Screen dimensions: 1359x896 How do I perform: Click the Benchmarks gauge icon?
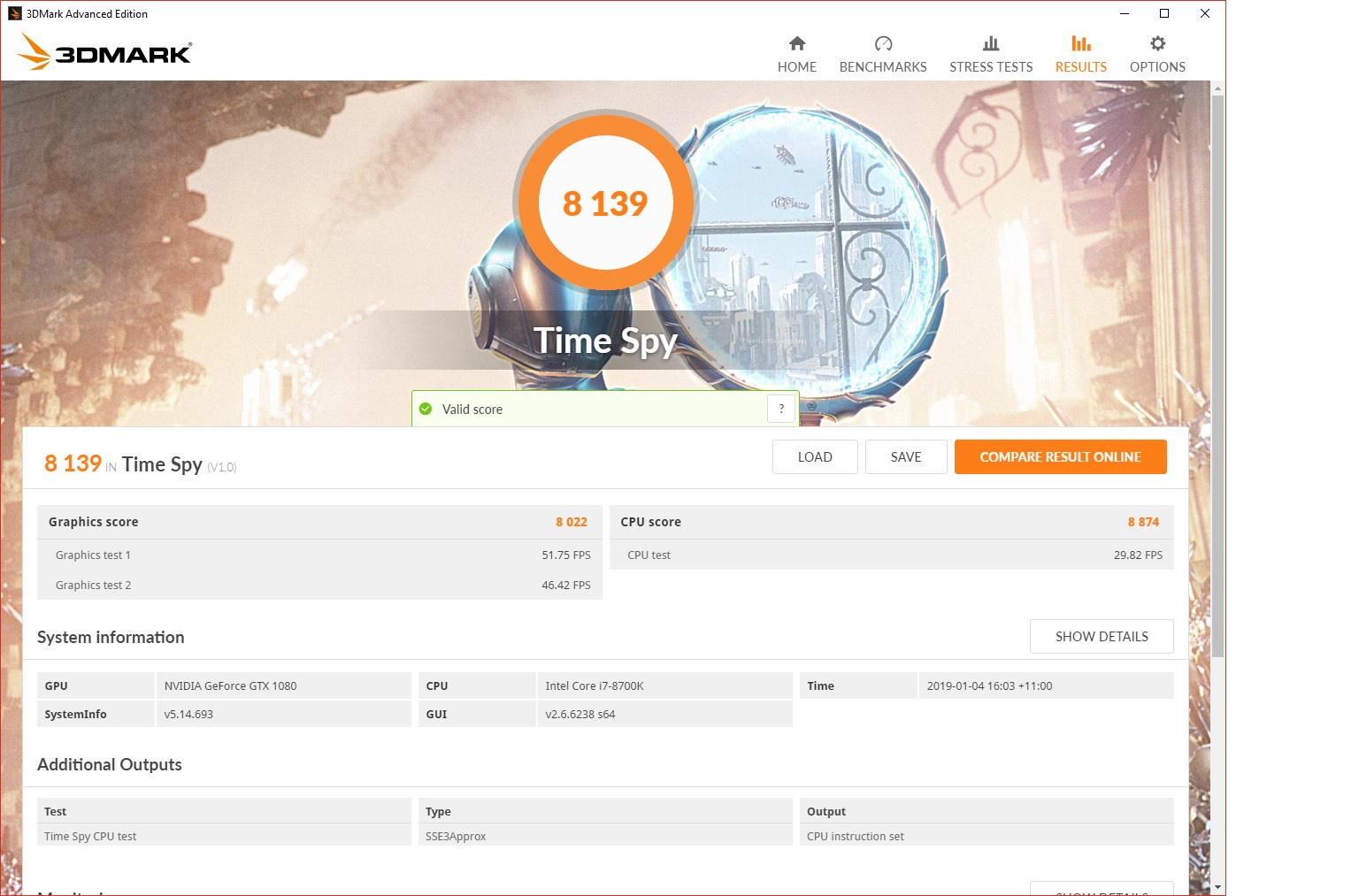click(883, 43)
